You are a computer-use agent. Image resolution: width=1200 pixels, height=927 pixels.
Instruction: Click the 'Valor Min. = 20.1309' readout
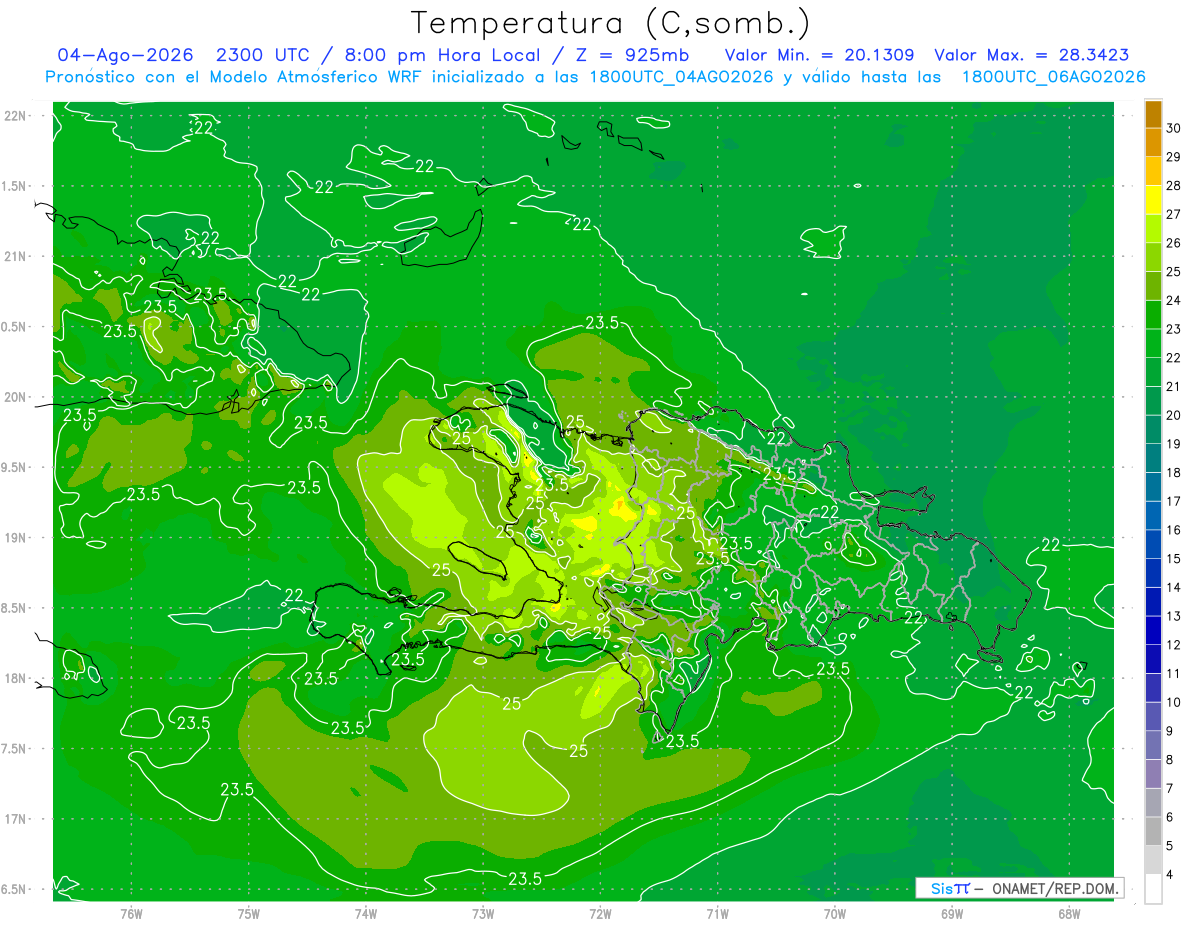pyautogui.click(x=819, y=55)
